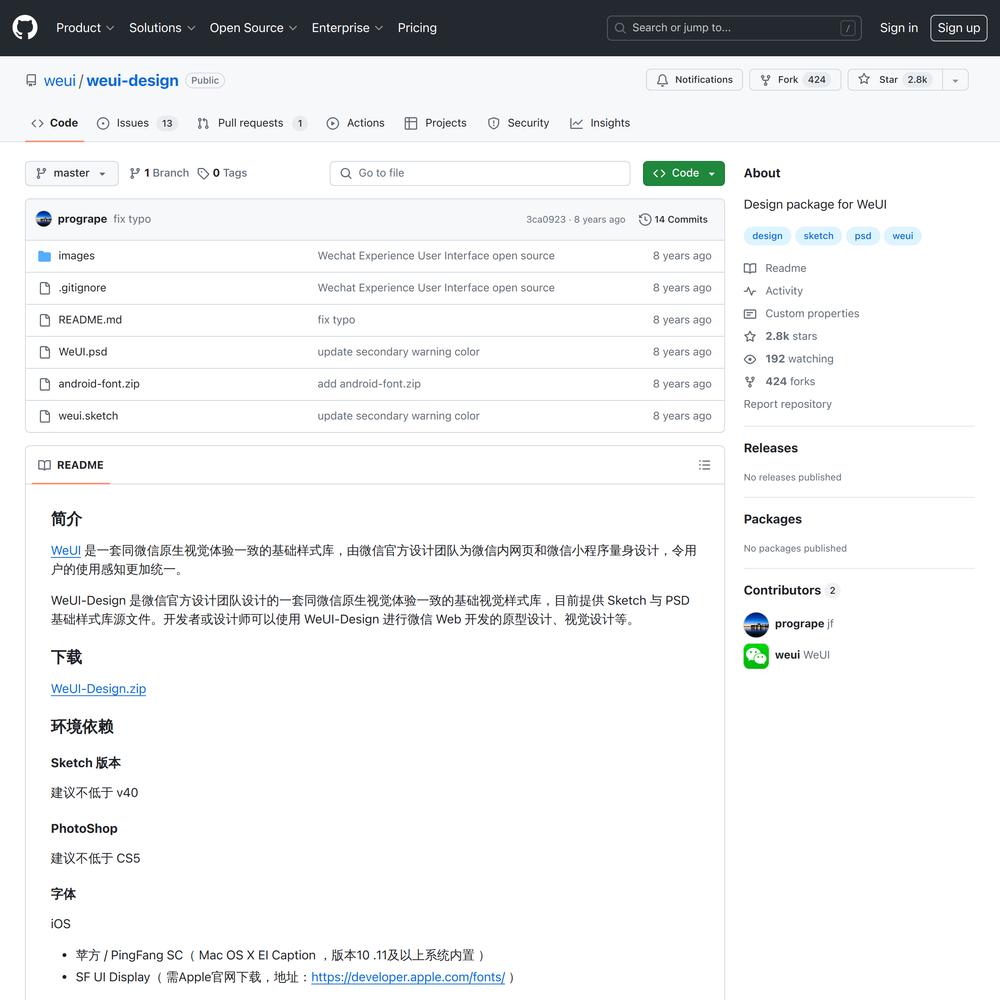
Task: Click the file icon beside WeUI.psd
Action: pos(45,352)
